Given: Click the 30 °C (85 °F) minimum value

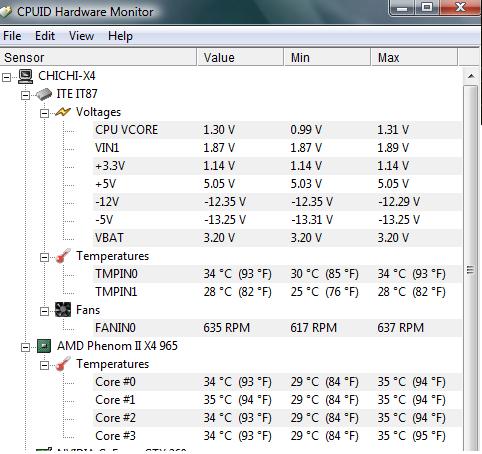Looking at the screenshot, I should (325, 274).
